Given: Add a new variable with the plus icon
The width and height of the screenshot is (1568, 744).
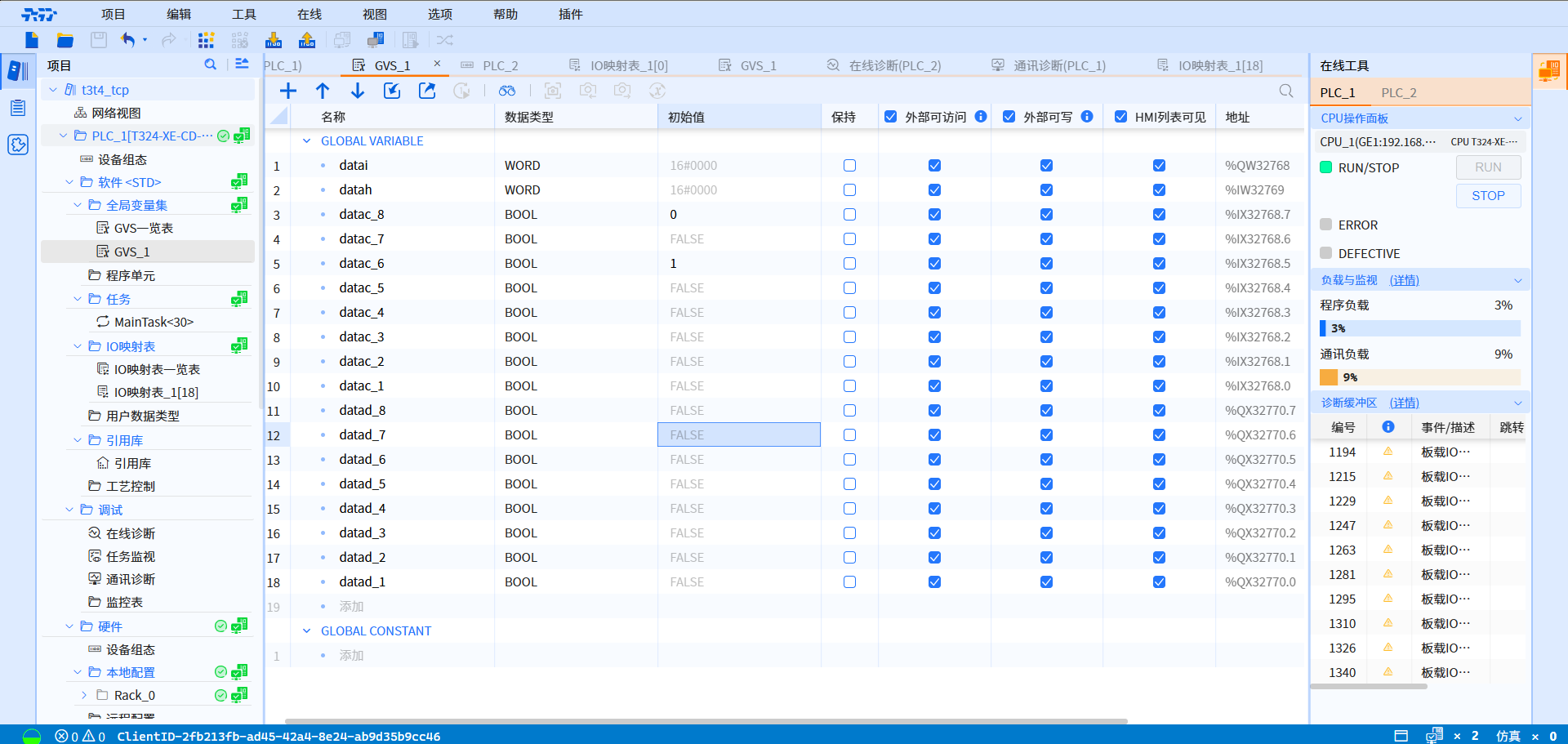Looking at the screenshot, I should (x=287, y=91).
